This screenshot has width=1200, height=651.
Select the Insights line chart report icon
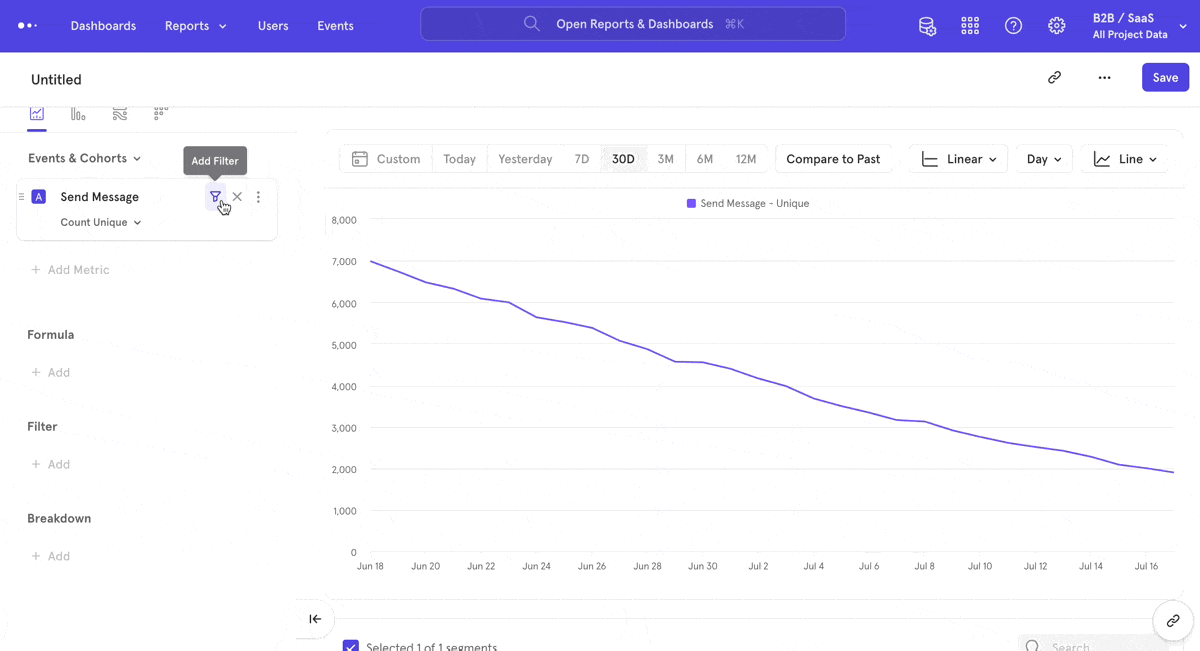pos(37,114)
